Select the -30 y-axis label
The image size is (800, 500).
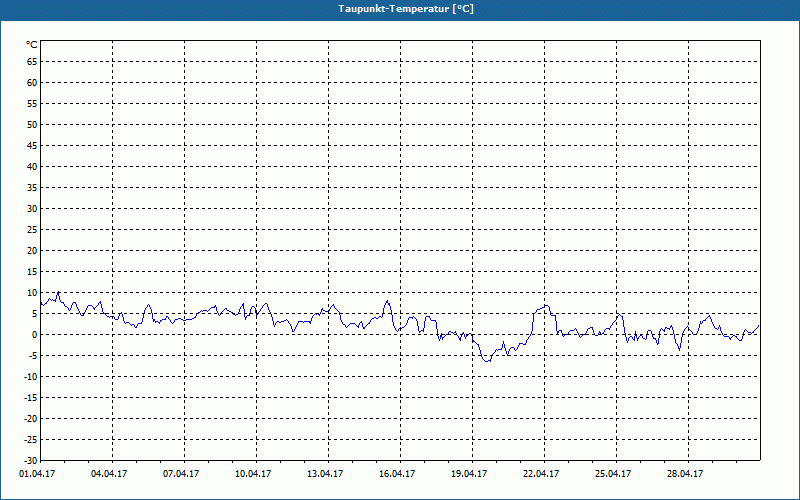[31, 460]
